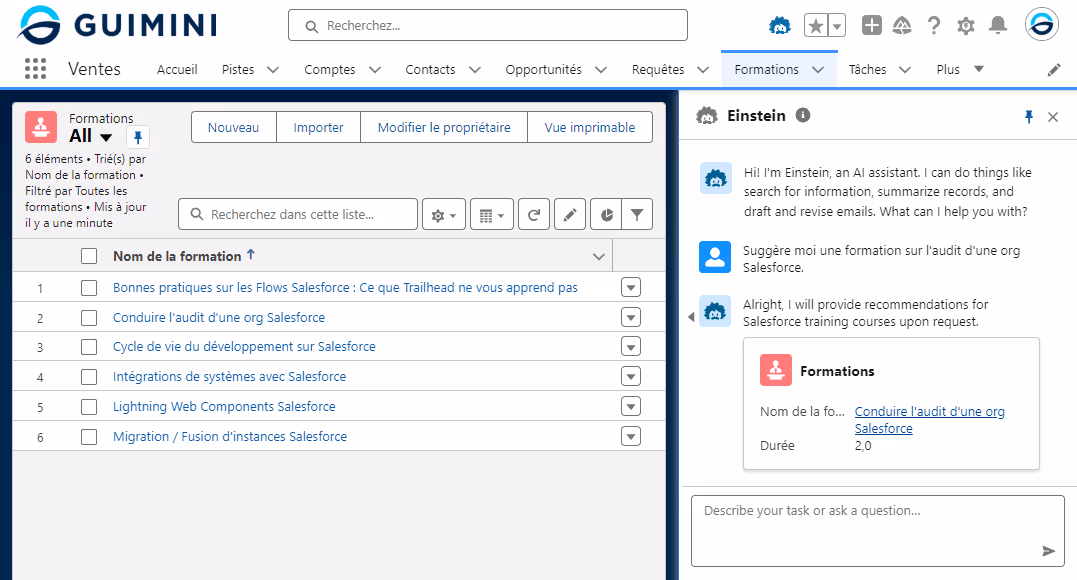The image size is (1077, 580).
Task: Open Conduire l'audit link in Einstein card
Action: point(929,419)
